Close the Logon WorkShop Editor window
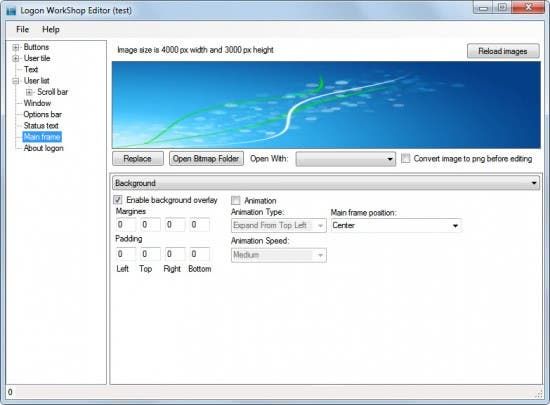The height and width of the screenshot is (405, 550). 528,7
